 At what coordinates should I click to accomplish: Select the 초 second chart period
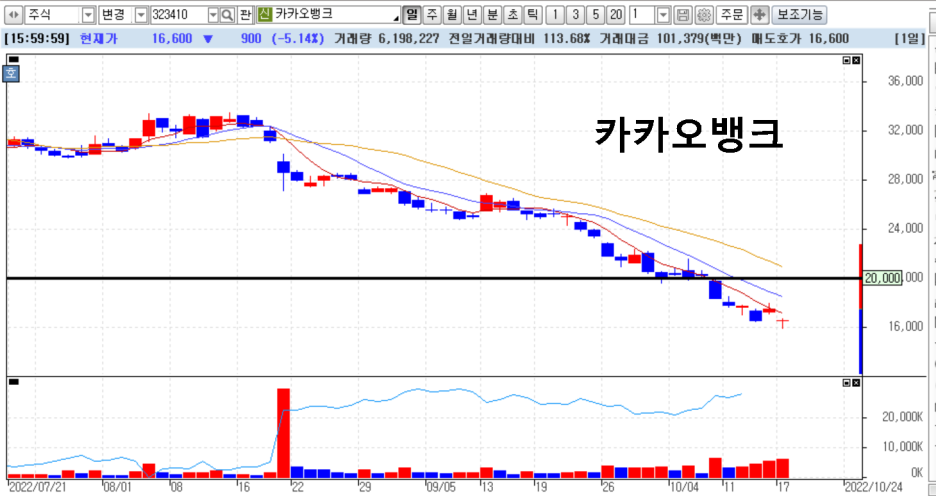click(x=513, y=15)
